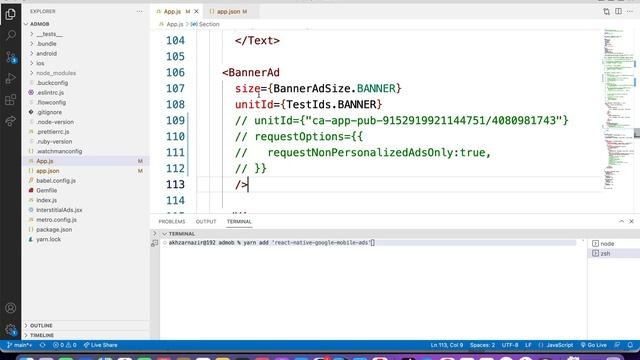Change LF end of line sequence
Viewport: 640px width, 360px height.
(x=528, y=345)
